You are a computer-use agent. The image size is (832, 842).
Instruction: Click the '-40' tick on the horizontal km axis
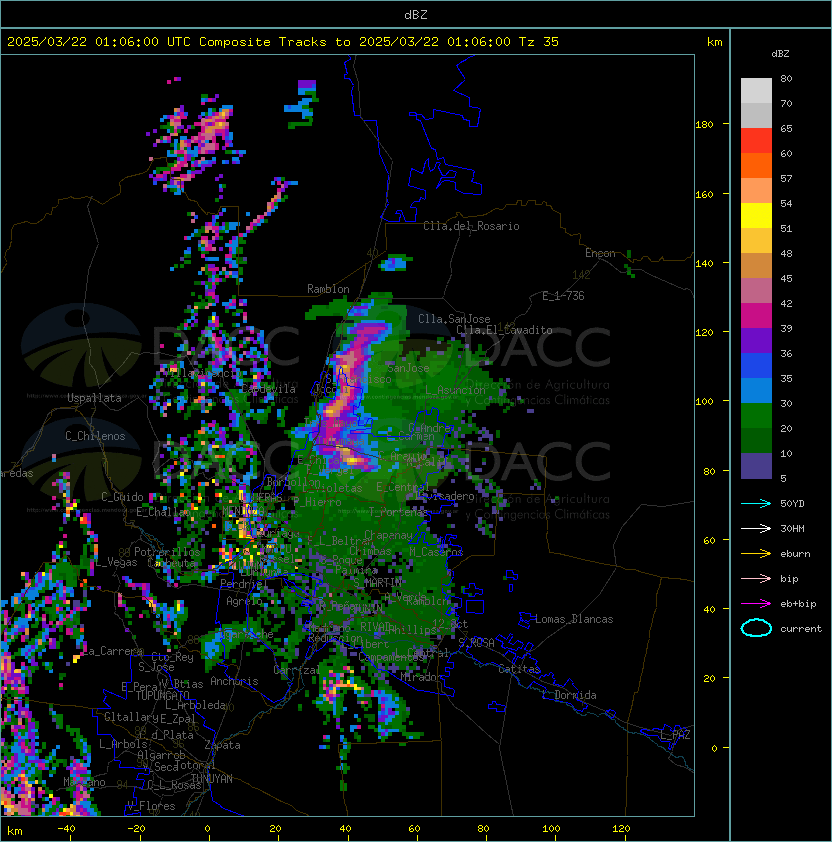(66, 829)
